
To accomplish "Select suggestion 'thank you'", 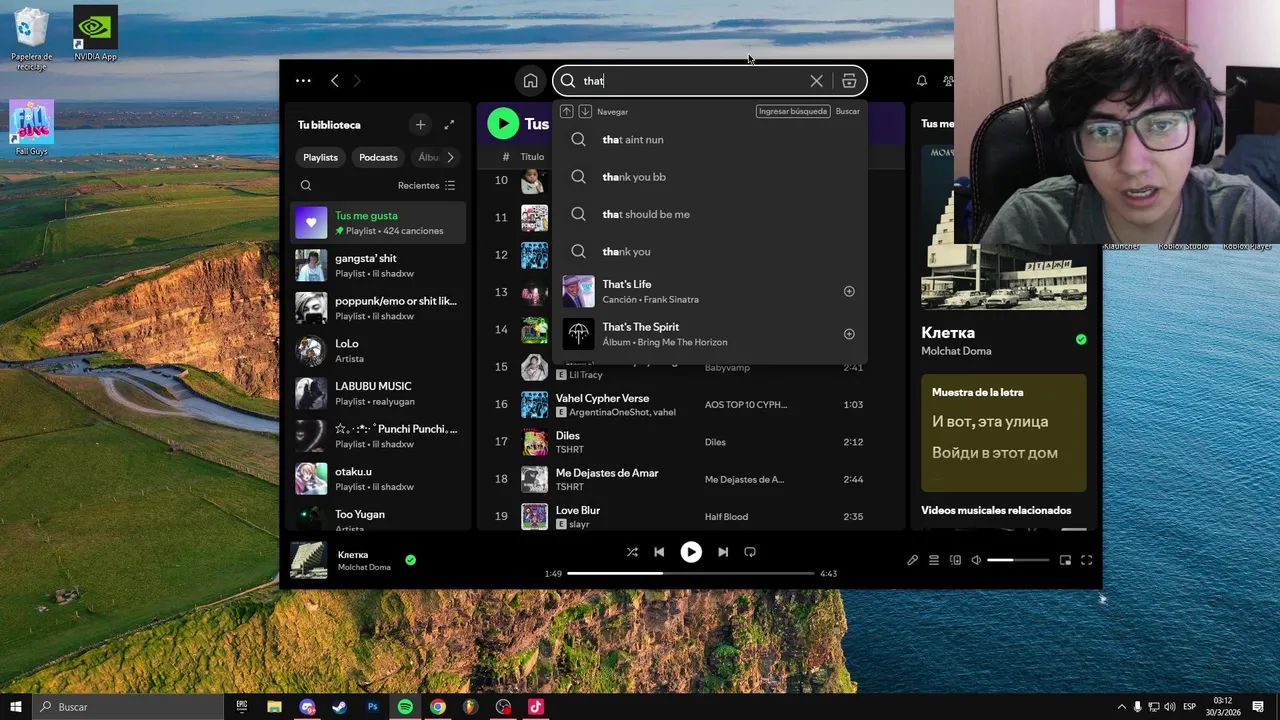I will pyautogui.click(x=710, y=252).
